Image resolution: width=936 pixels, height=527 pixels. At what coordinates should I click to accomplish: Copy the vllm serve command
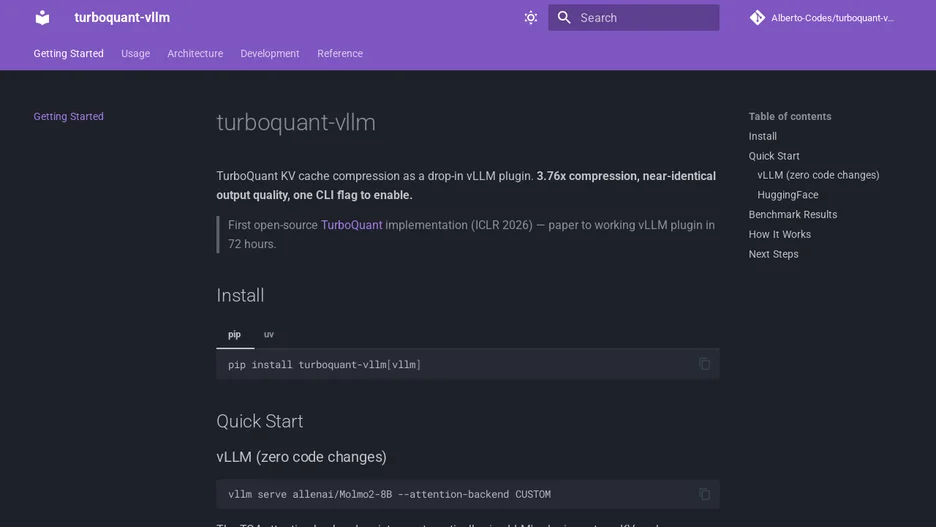click(704, 494)
